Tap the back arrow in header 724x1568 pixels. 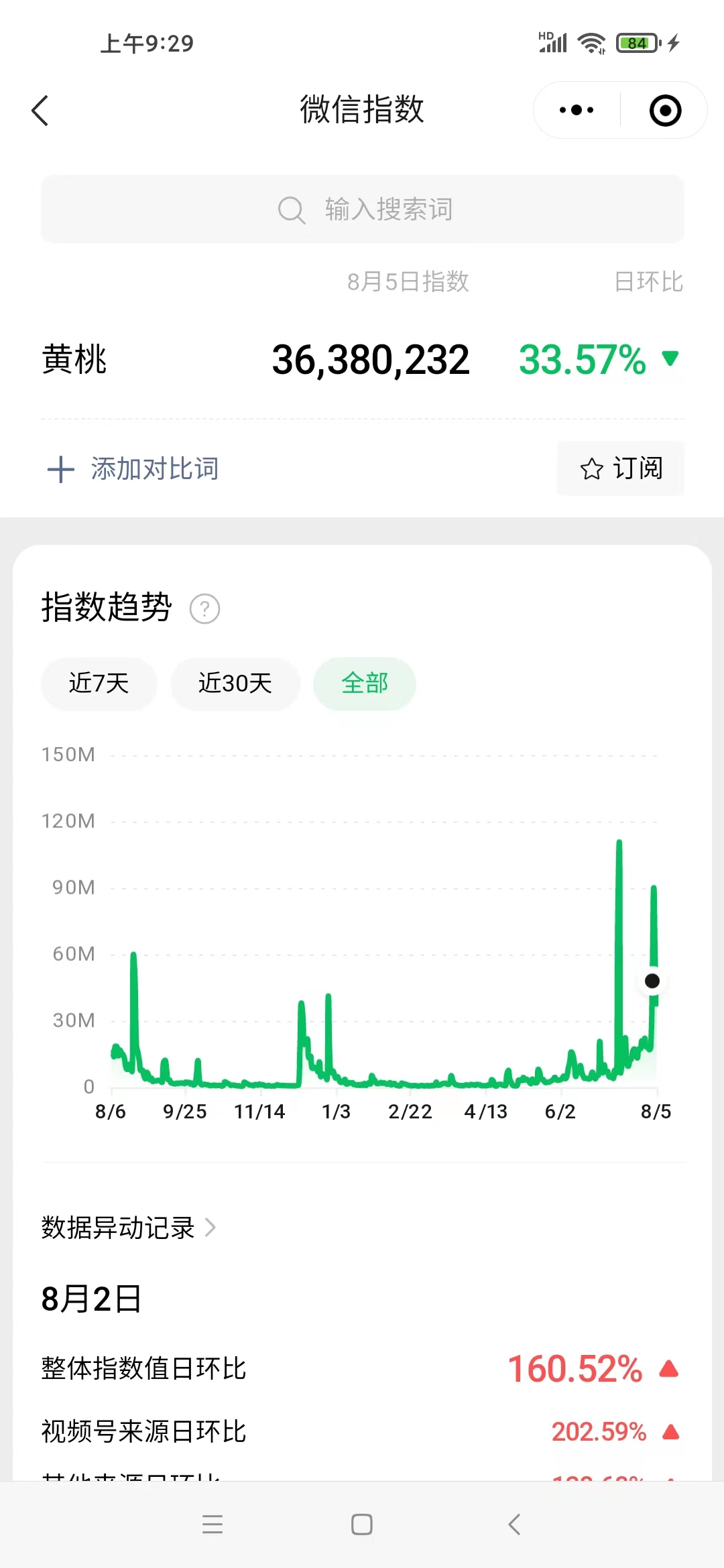[x=40, y=111]
